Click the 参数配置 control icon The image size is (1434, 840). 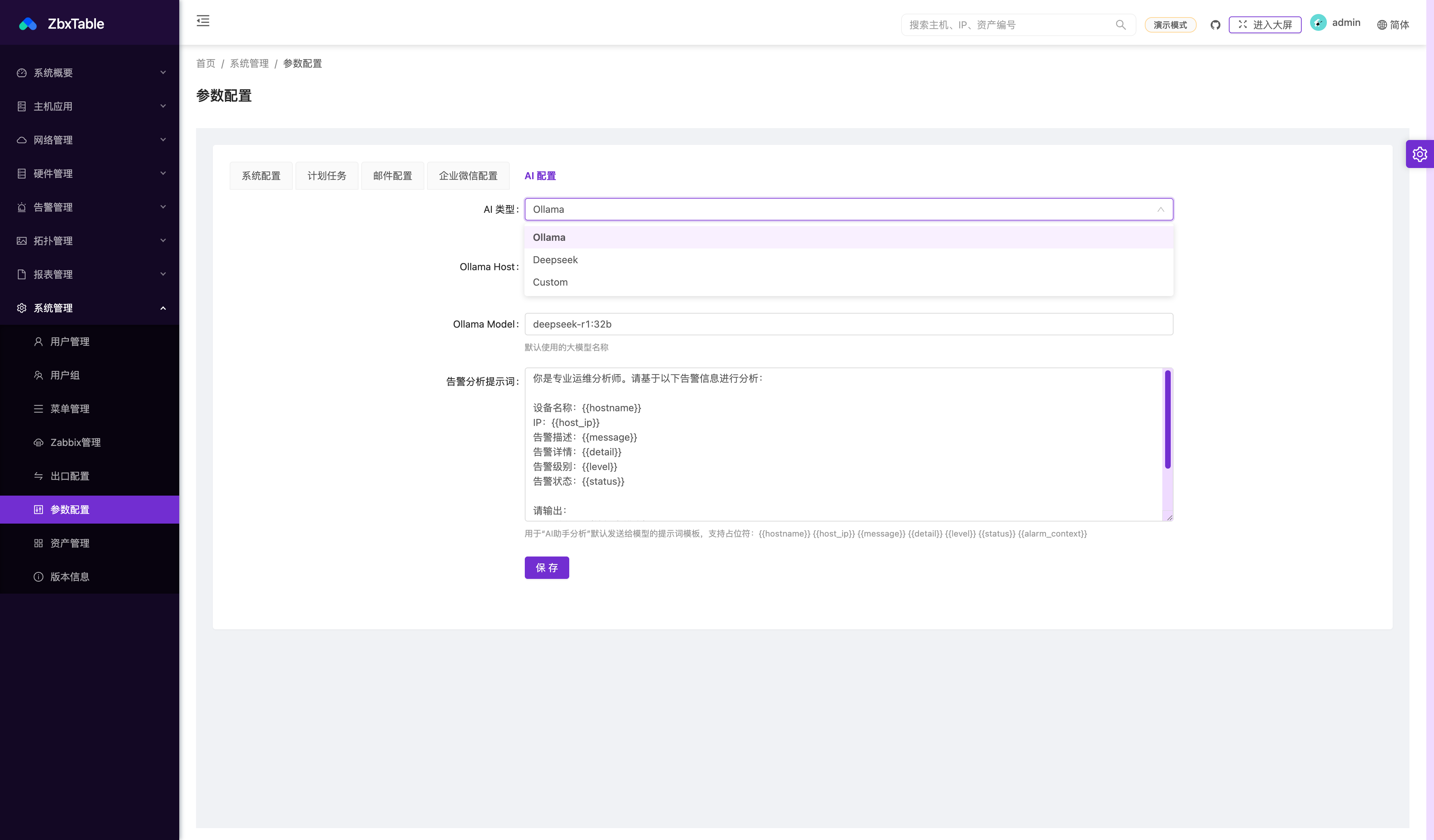point(38,509)
